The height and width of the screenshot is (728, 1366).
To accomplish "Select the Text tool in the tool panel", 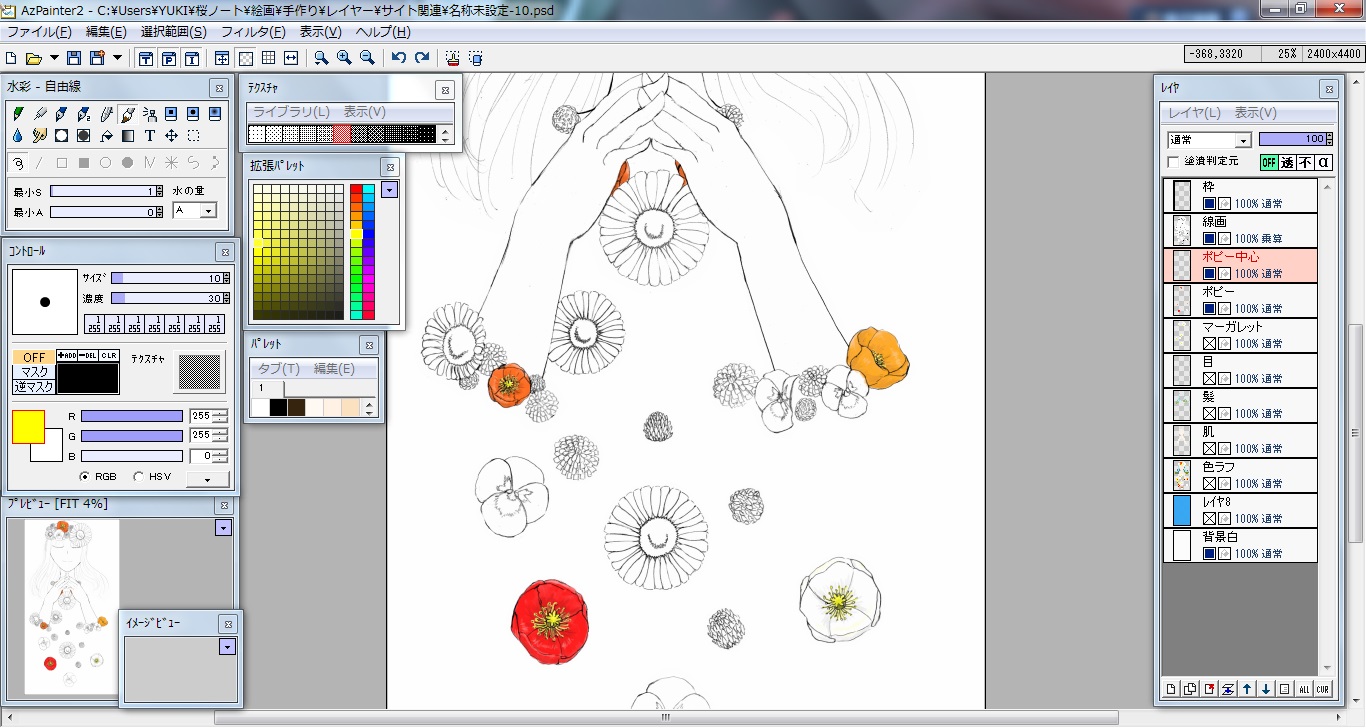I will coord(150,135).
